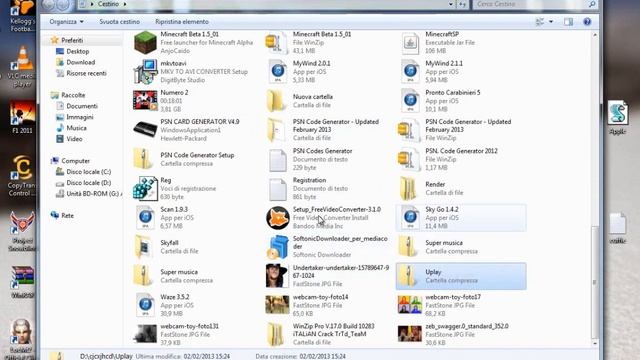Screen dimensions: 640x360
Task: Open Documenti library
Action: 82,106
